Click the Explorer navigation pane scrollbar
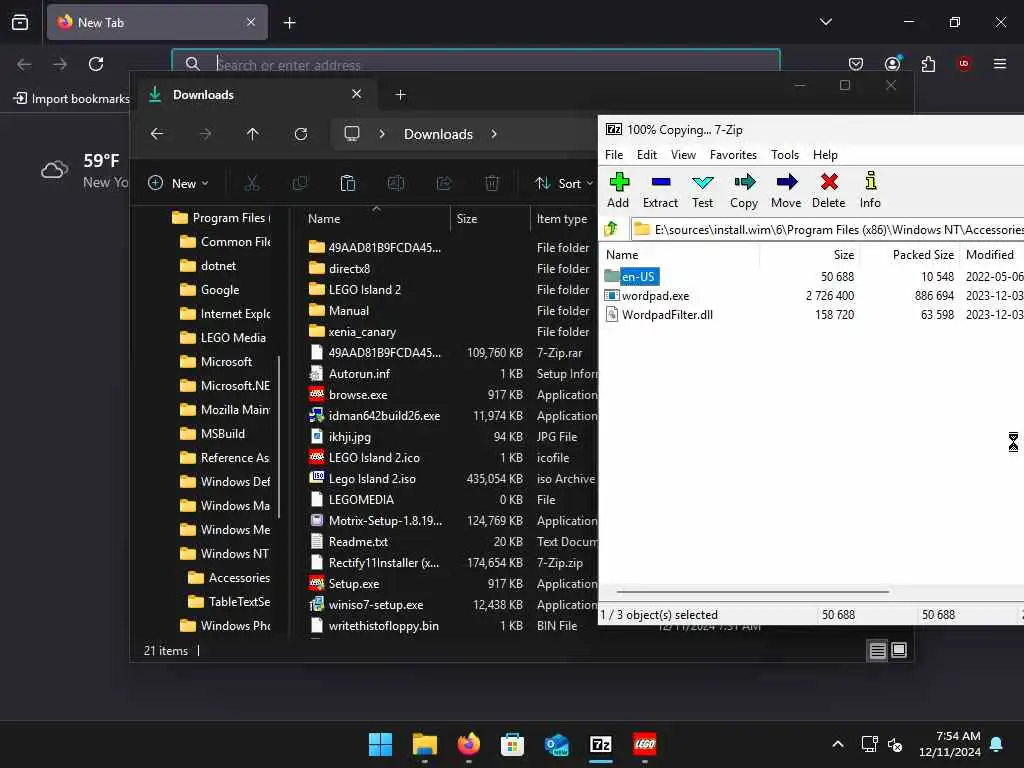Image resolution: width=1024 pixels, height=768 pixels. click(280, 436)
